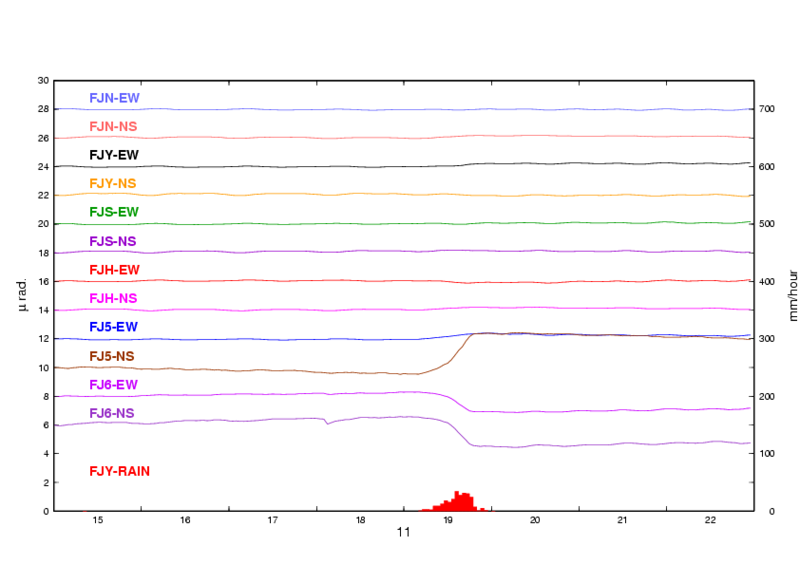Click the FJ5-EW series label
800x565 pixels.
coord(113,327)
